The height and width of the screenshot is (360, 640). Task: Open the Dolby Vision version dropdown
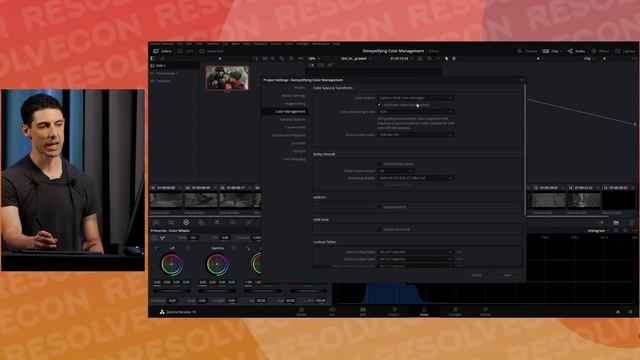point(396,171)
